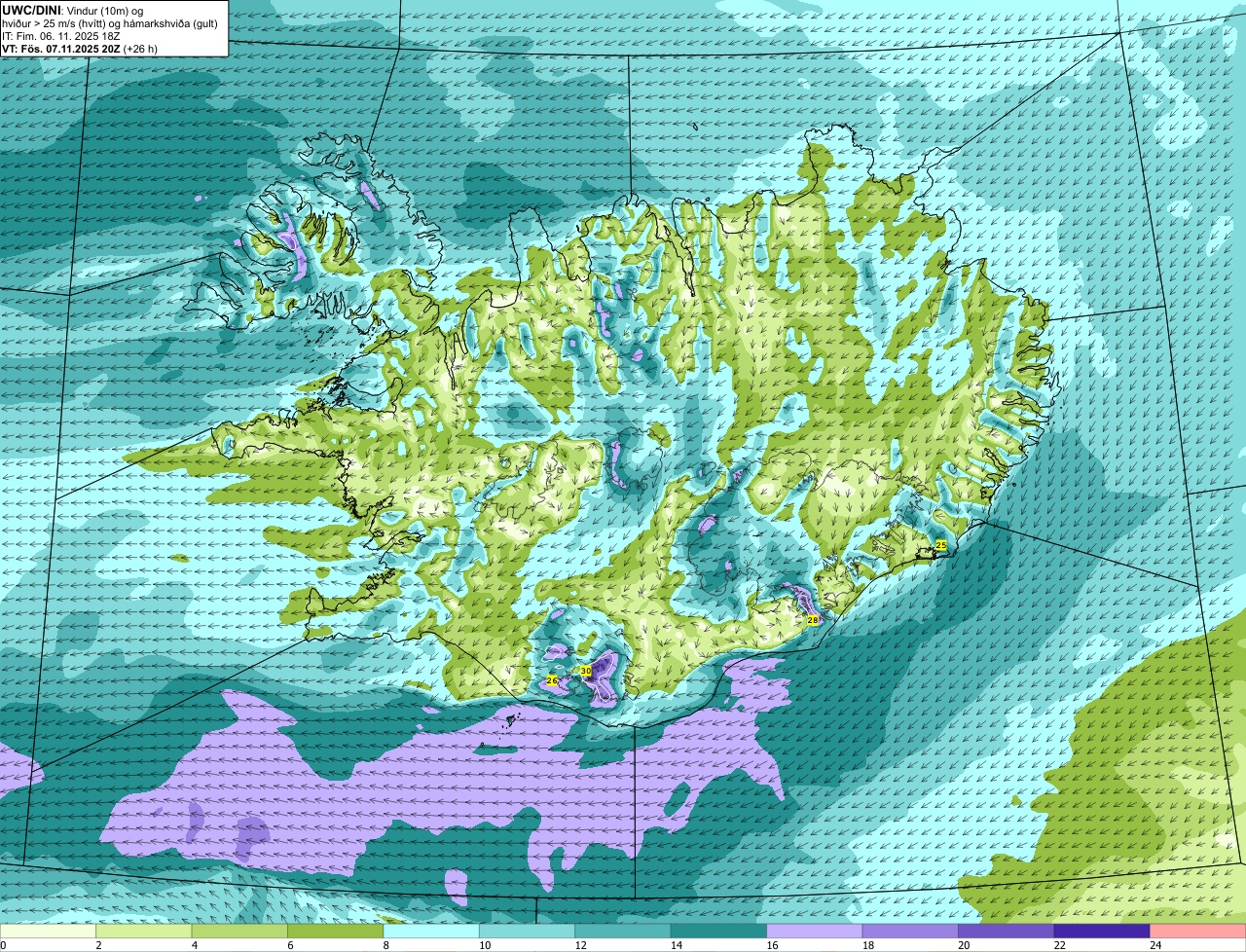
Task: Choose the 6–8 m/s olive green legend swatch
Action: click(x=337, y=932)
